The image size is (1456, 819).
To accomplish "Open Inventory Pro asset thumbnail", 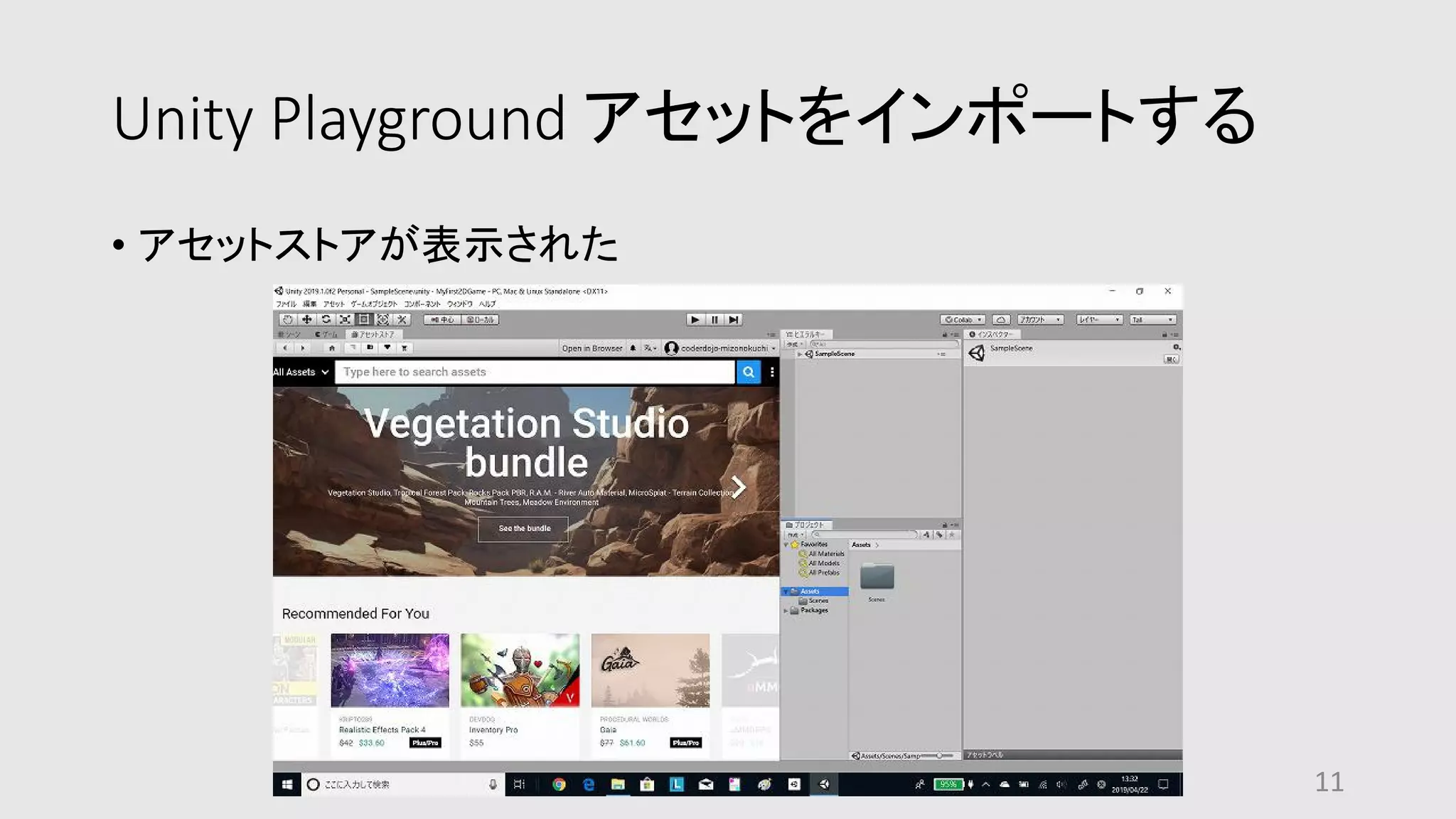I will pyautogui.click(x=520, y=670).
